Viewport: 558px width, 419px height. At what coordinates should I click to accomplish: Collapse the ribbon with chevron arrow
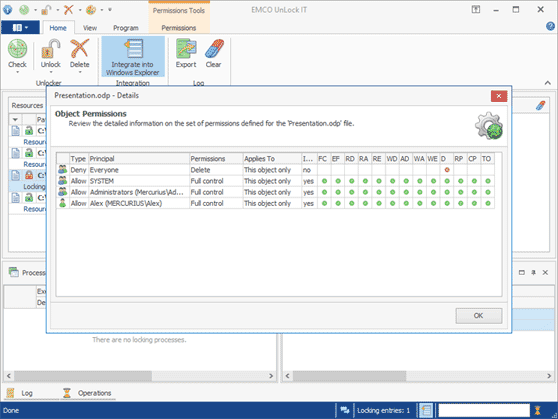[x=547, y=83]
